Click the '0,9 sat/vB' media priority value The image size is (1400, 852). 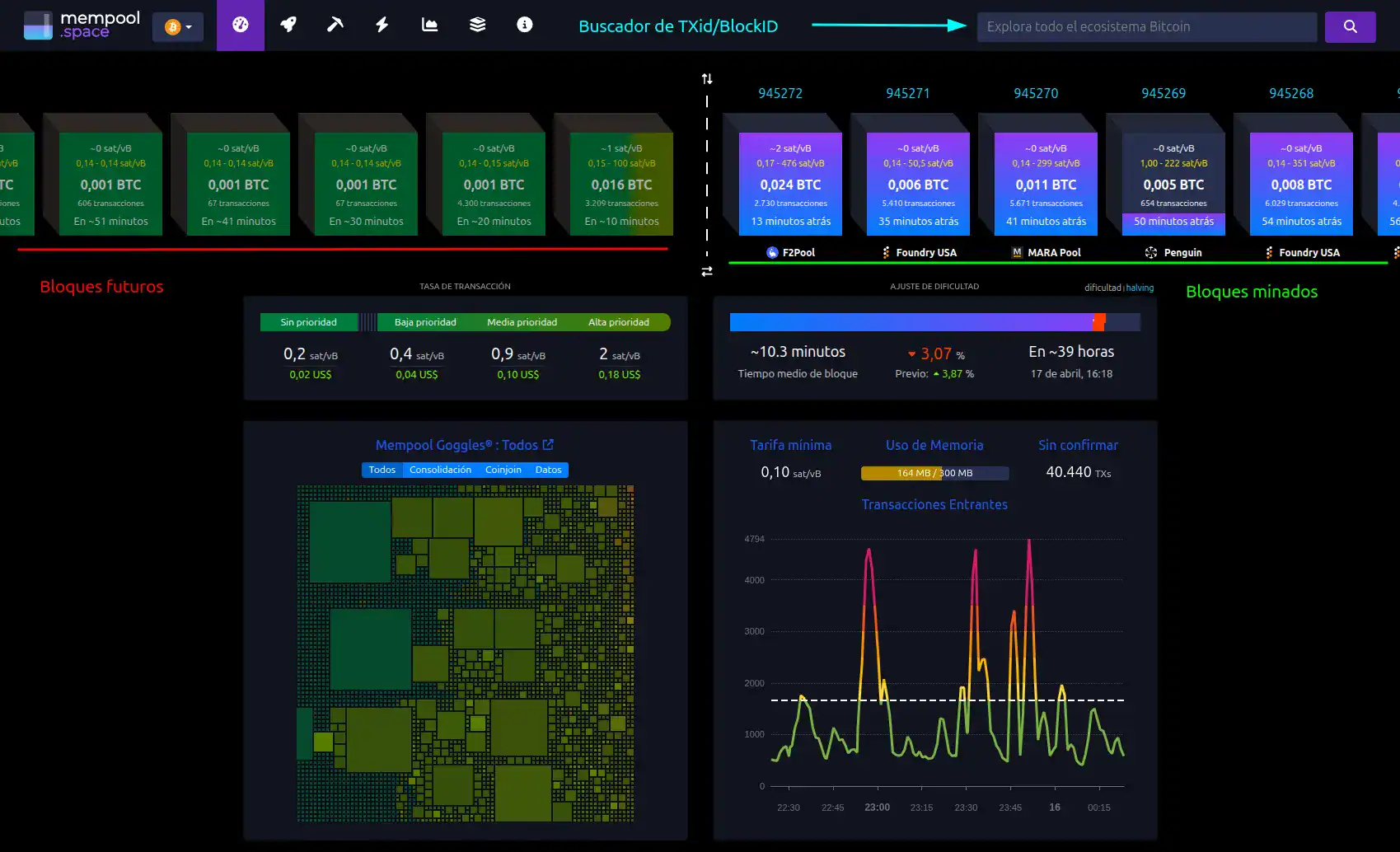point(517,354)
